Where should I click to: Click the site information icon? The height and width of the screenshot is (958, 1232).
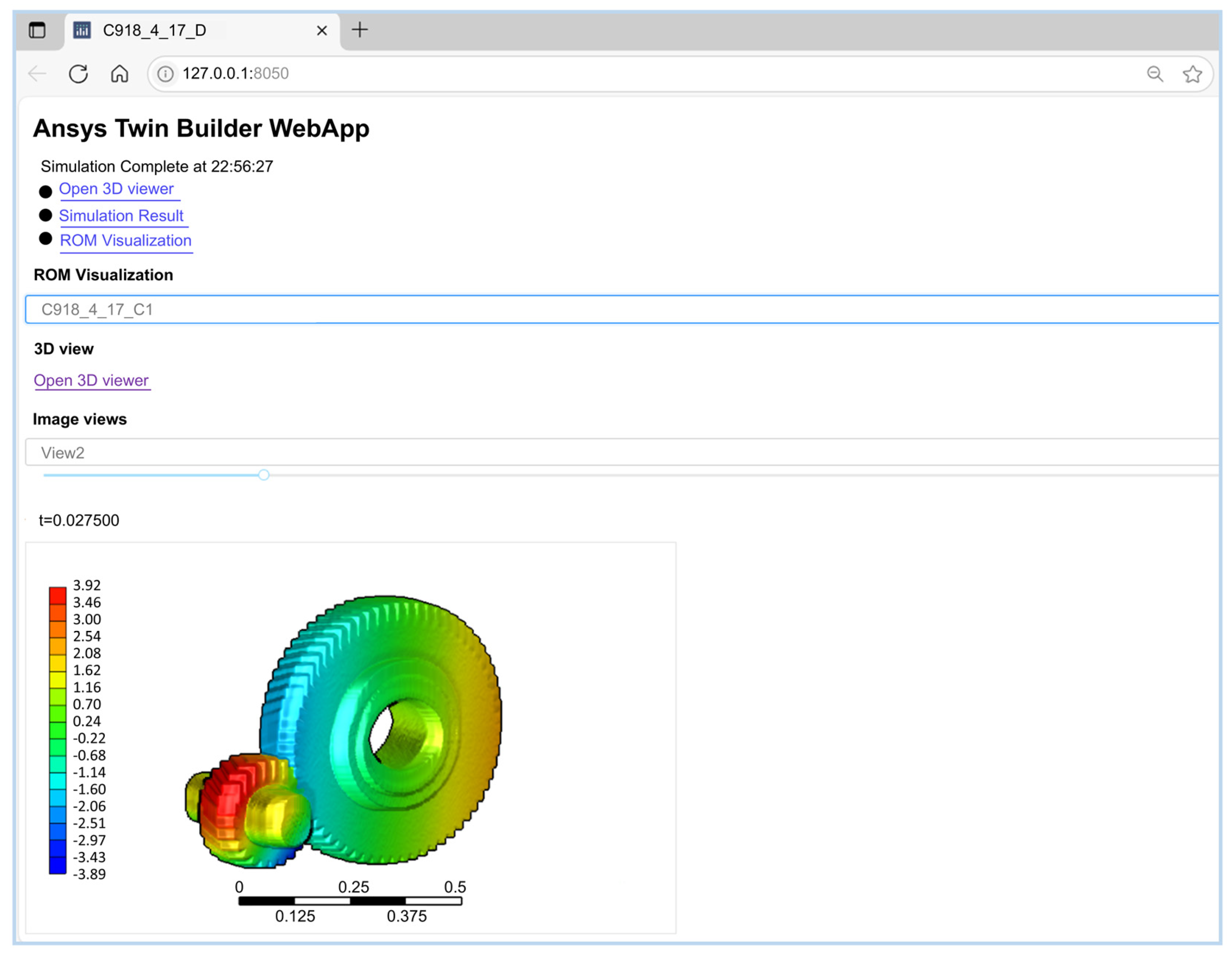[165, 74]
